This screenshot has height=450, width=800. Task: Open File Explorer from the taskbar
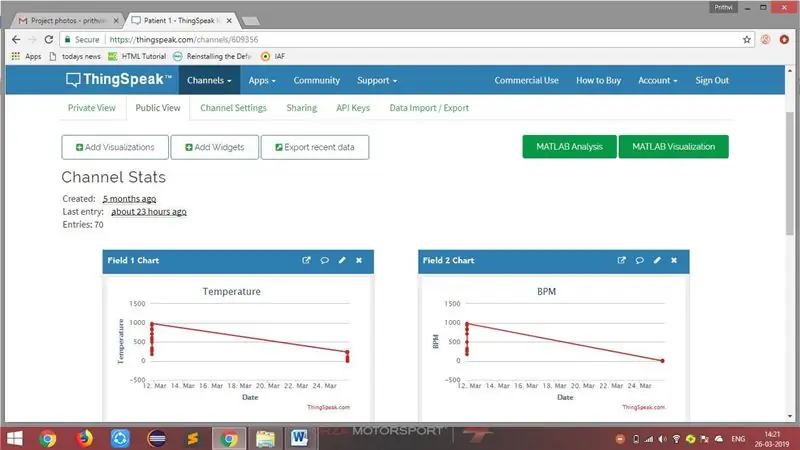point(265,438)
